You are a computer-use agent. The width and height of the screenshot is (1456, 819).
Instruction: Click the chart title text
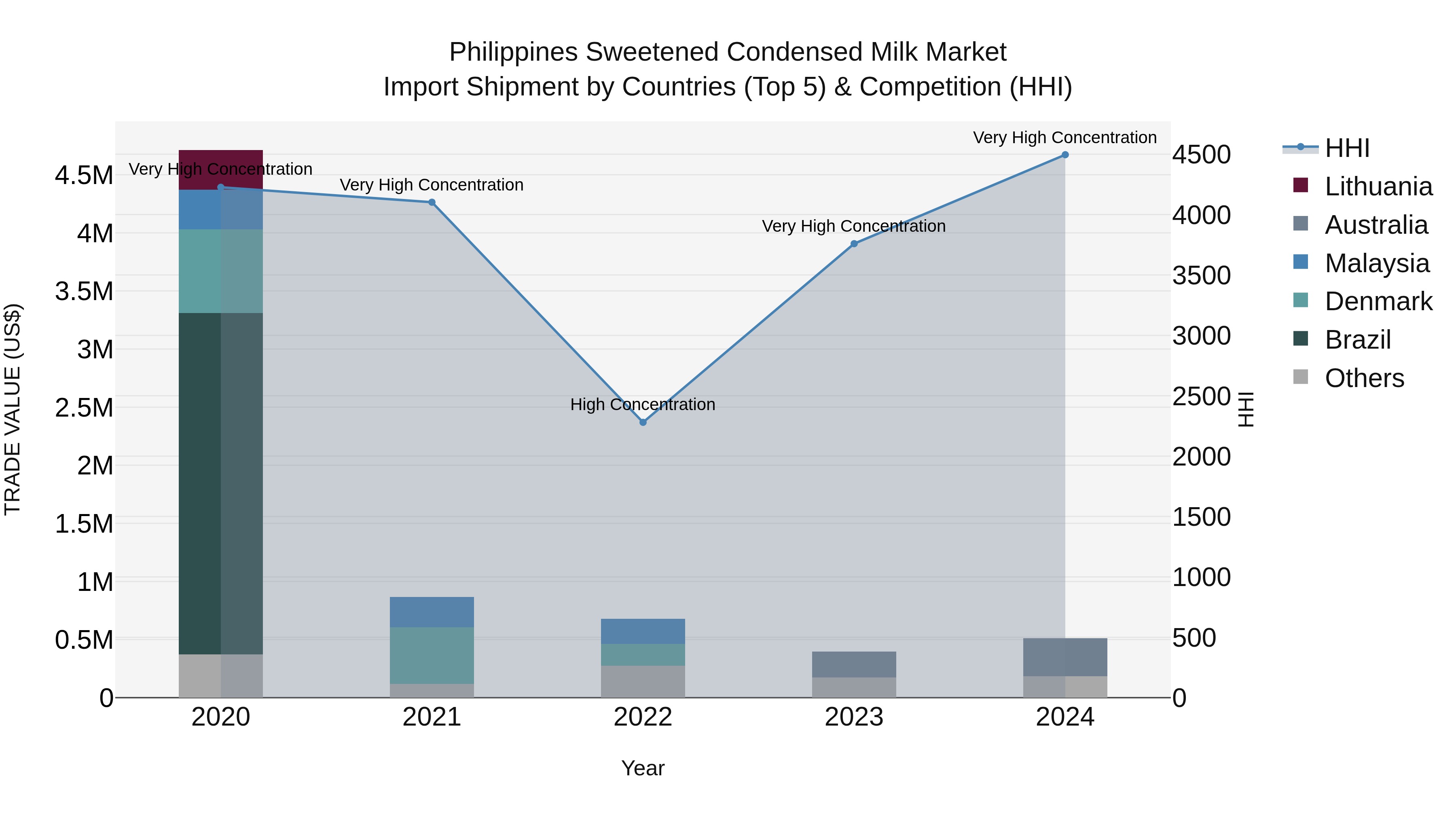point(728,70)
